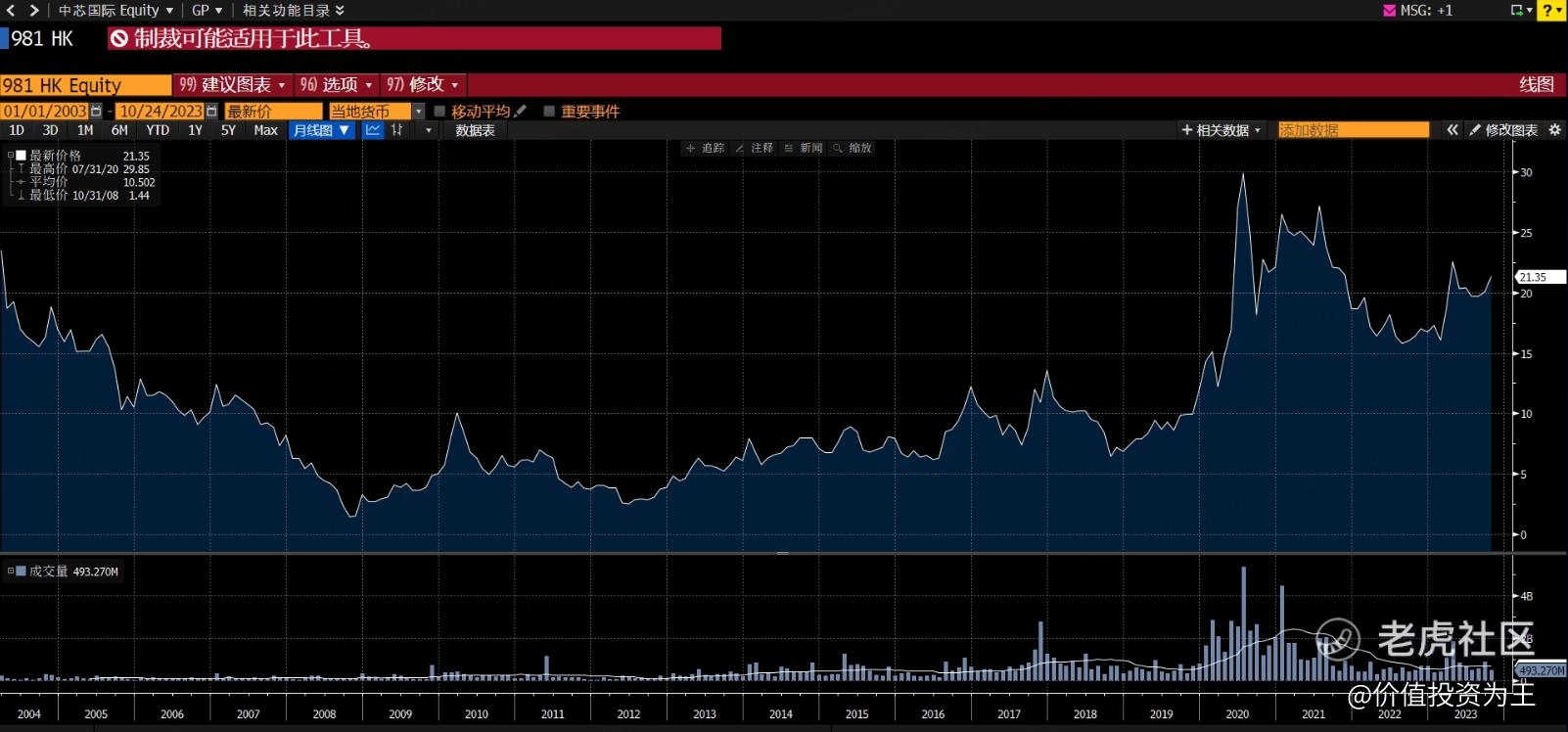1568x732 pixels.
Task: Select the 1M range tab
Action: coord(85,130)
